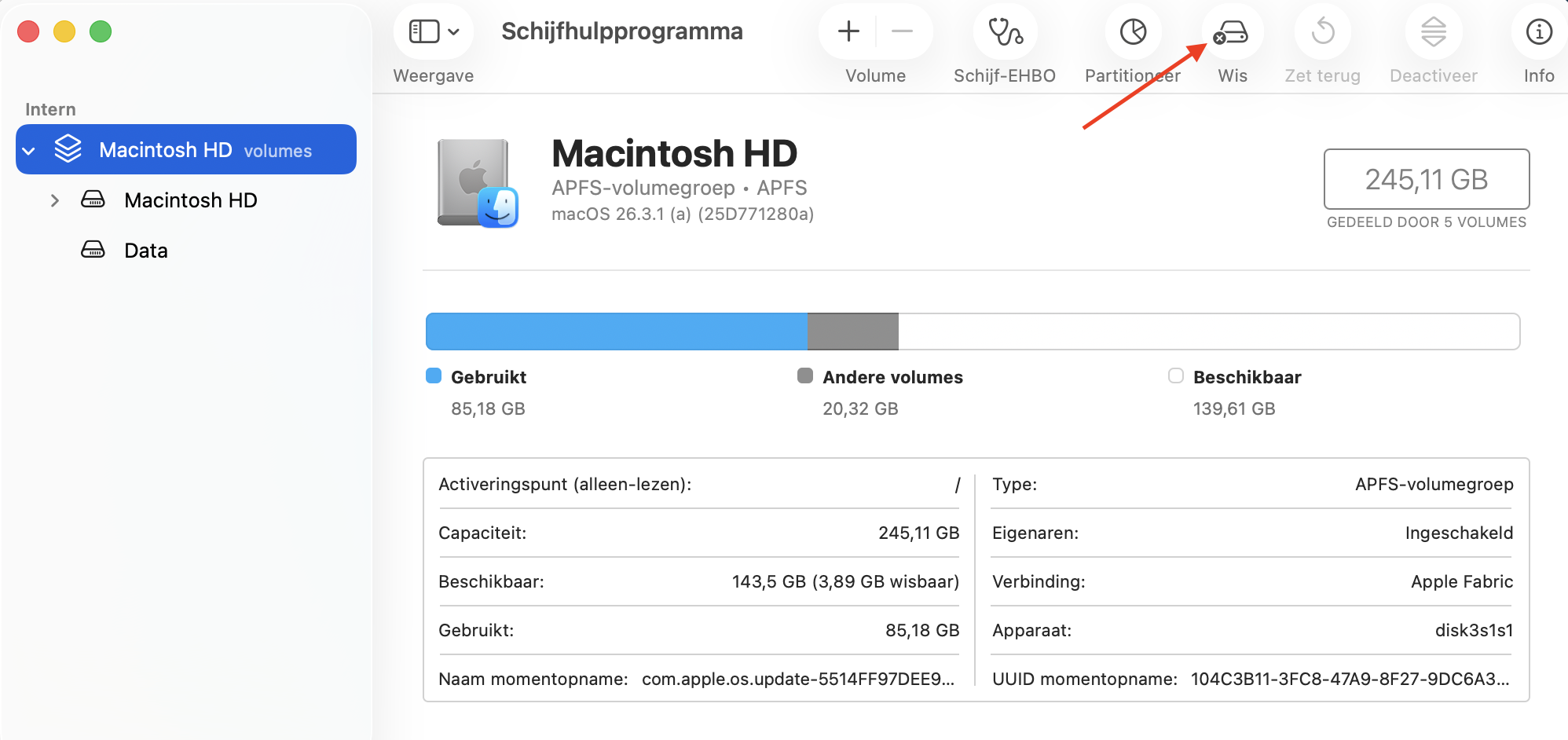Click the minus volume icon

coord(901,32)
